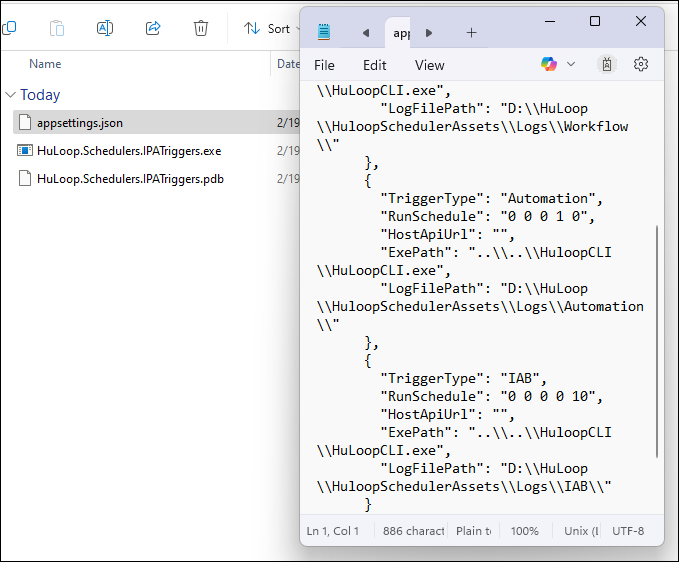This screenshot has height=562, width=679.
Task: Click the Paste icon in Explorer toolbar
Action: 57,28
